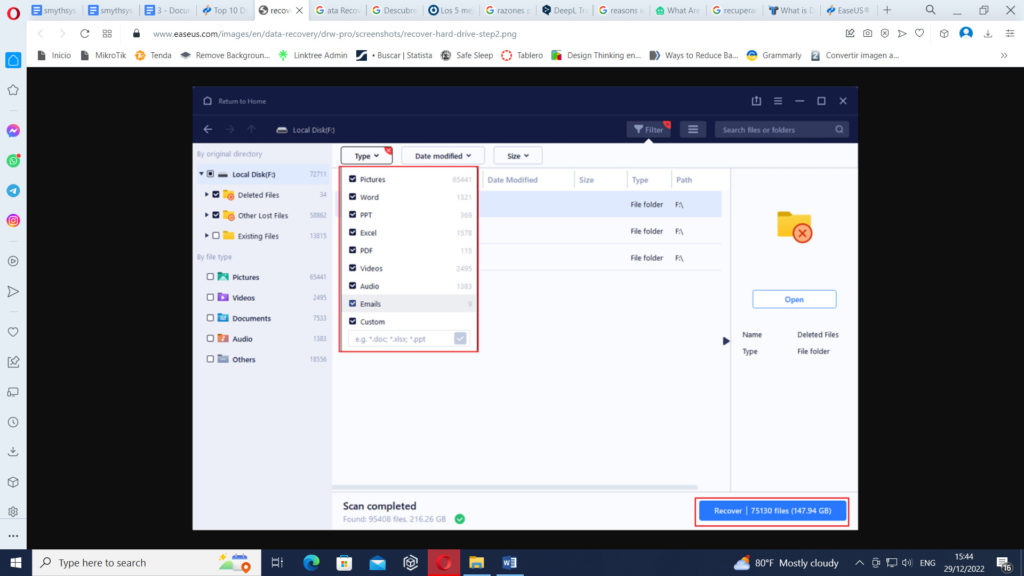The width and height of the screenshot is (1024, 576).
Task: Open the EaseUS hamburger menu icon
Action: [778, 101]
